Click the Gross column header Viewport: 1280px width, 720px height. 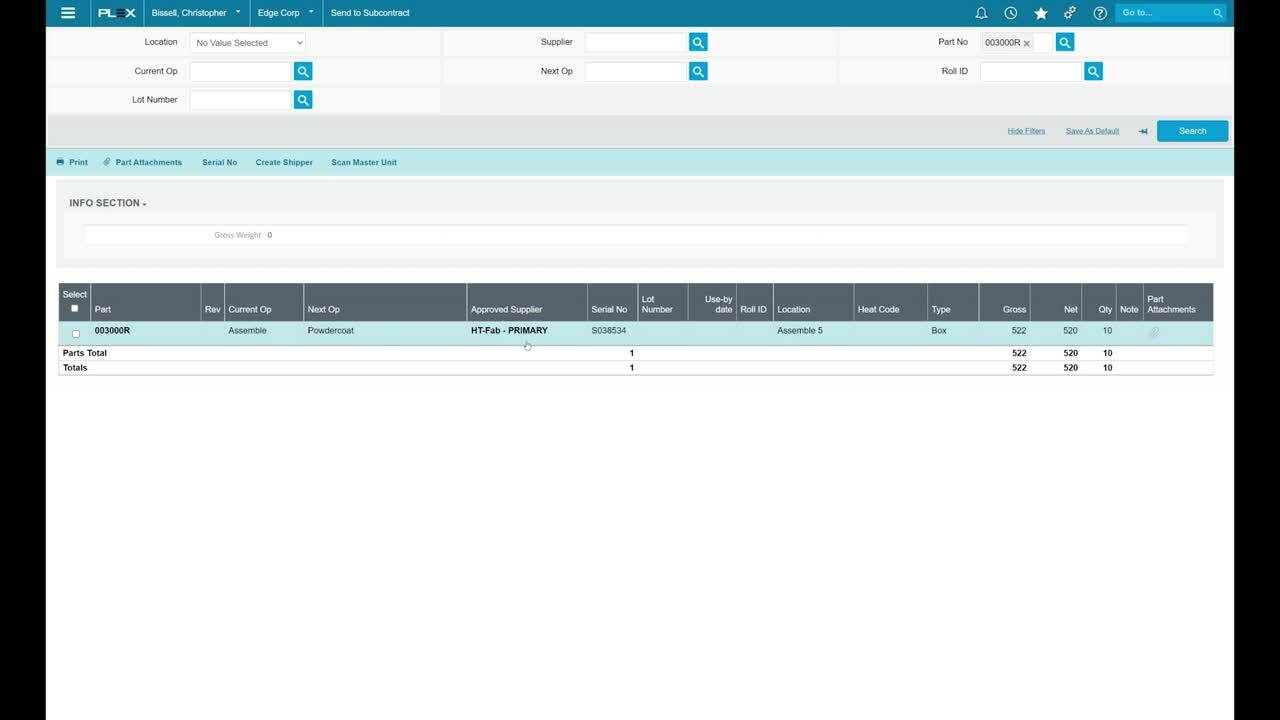point(1004,302)
